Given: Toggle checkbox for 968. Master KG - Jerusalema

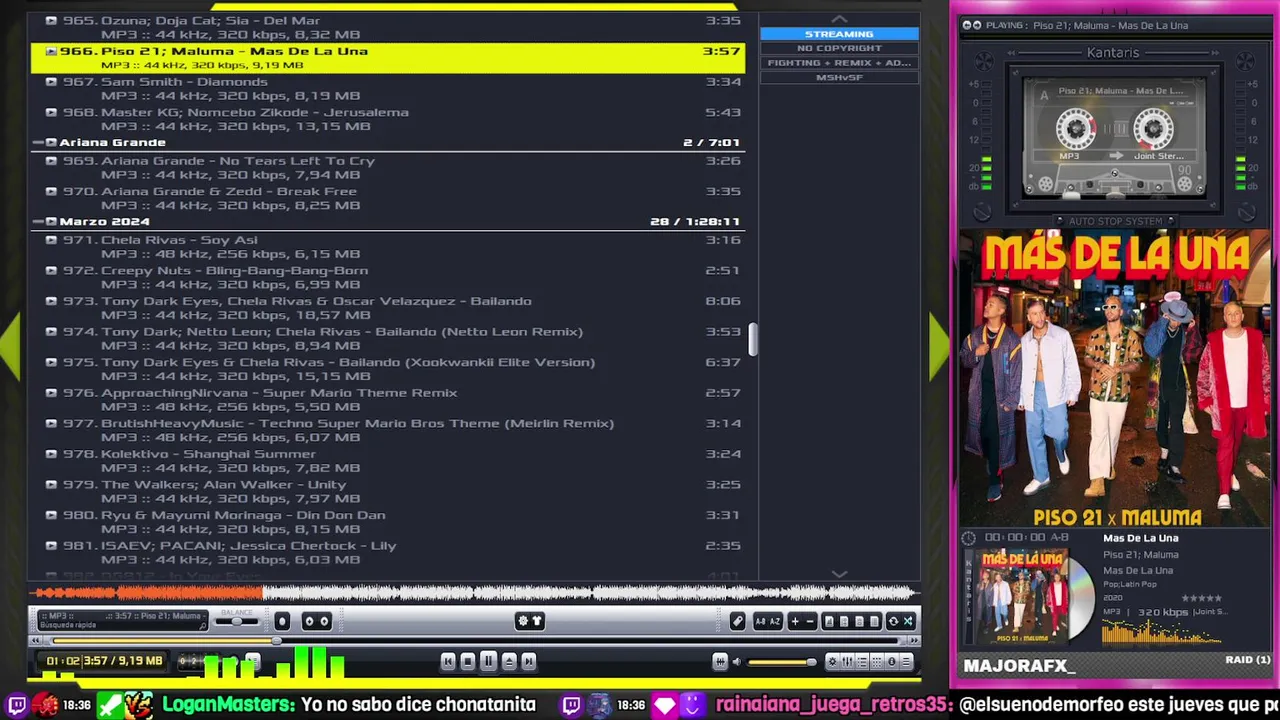Looking at the screenshot, I should pyautogui.click(x=51, y=113).
